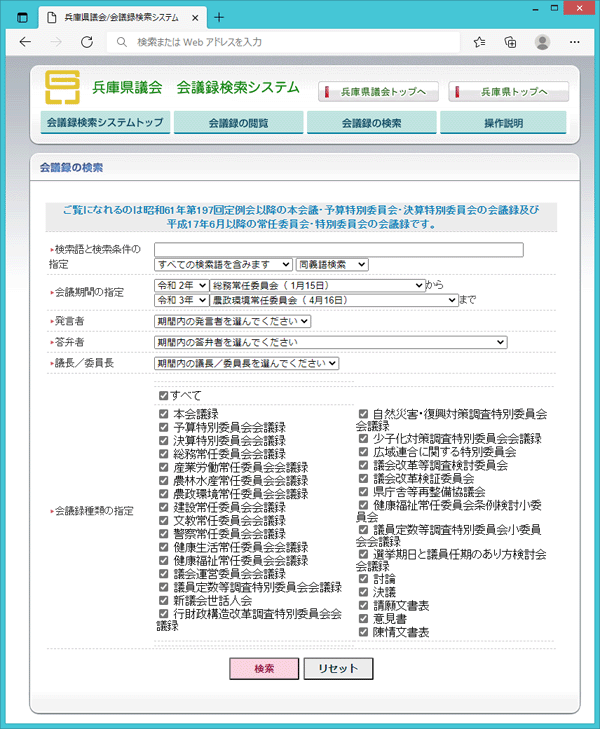Viewport: 600px width, 729px height.
Task: Click the 会議録の検索 section heading
Action: (71, 168)
